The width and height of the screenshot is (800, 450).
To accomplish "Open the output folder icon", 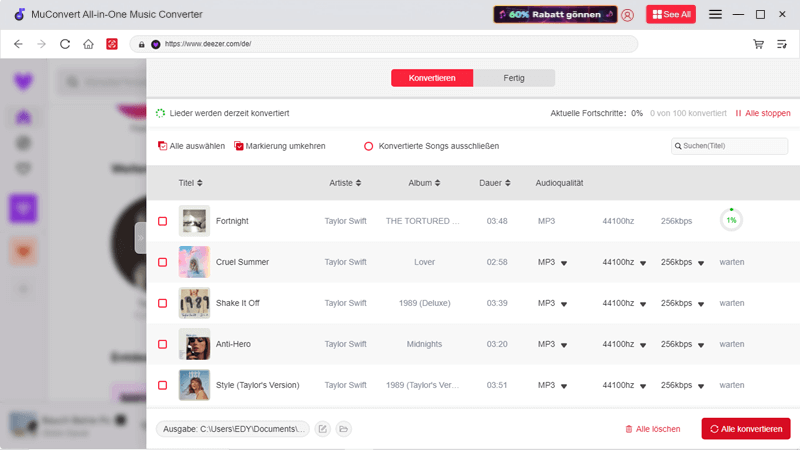I will tap(343, 429).
